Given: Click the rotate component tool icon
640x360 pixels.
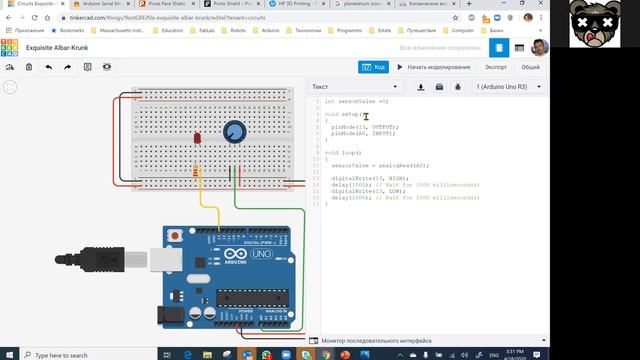Looking at the screenshot, I should (x=9, y=67).
